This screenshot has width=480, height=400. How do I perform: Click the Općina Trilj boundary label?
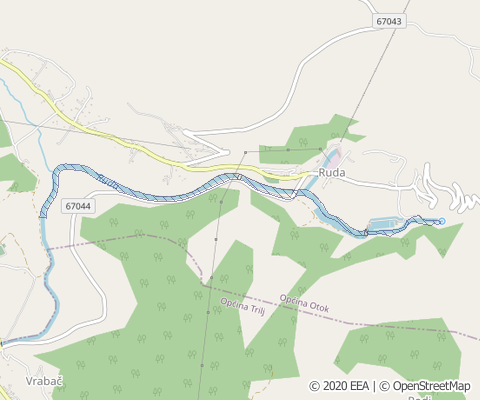pos(243,307)
